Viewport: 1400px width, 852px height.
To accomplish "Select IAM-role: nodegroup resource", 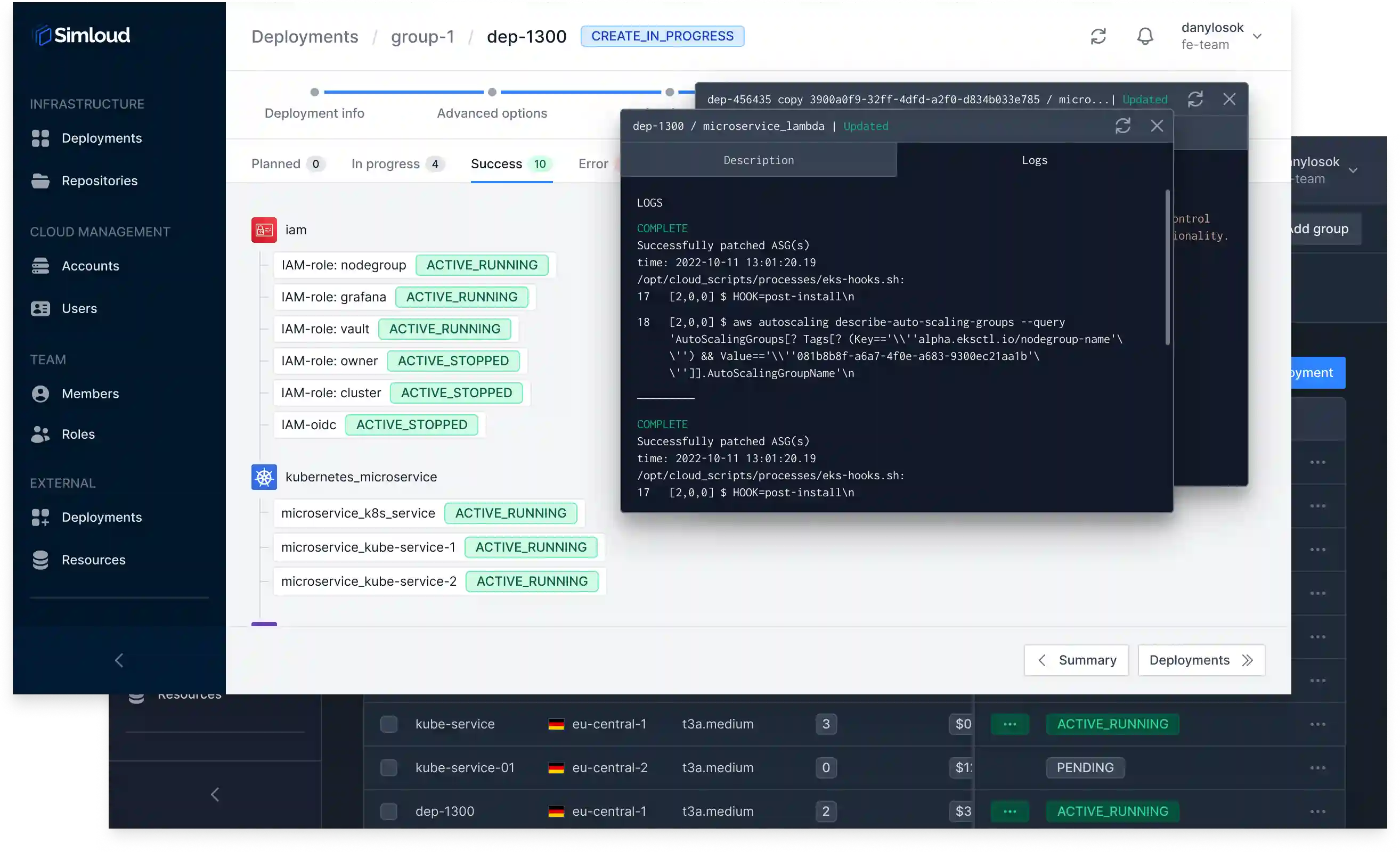I will click(x=414, y=265).
